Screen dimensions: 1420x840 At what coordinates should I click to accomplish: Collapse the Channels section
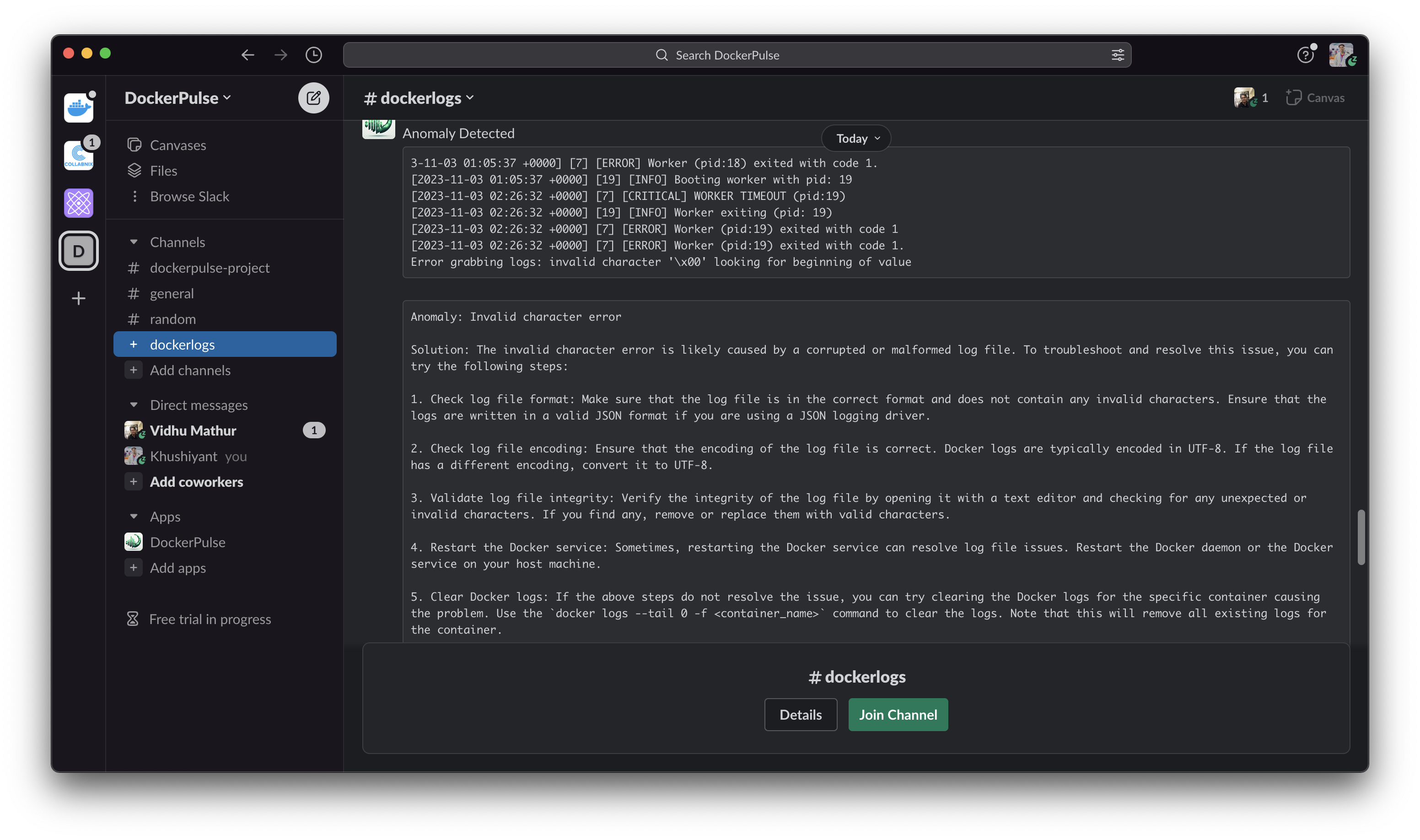[134, 242]
